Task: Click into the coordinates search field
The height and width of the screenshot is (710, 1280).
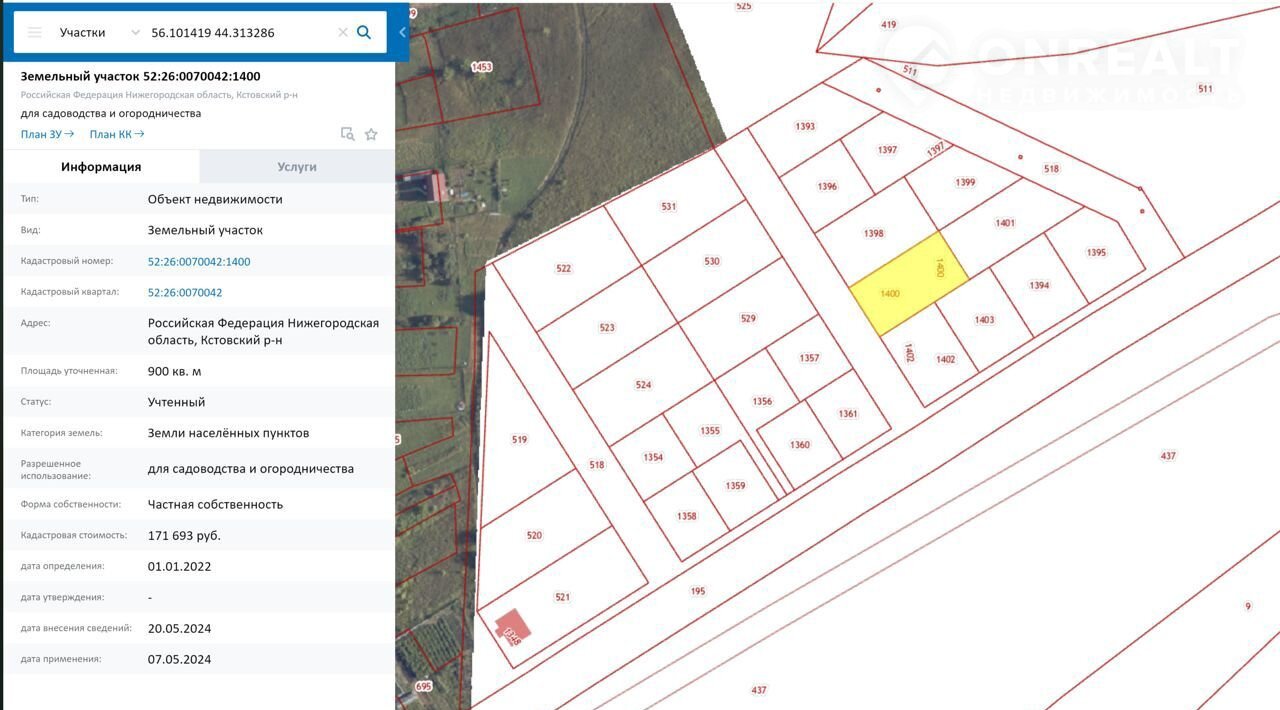Action: 240,32
